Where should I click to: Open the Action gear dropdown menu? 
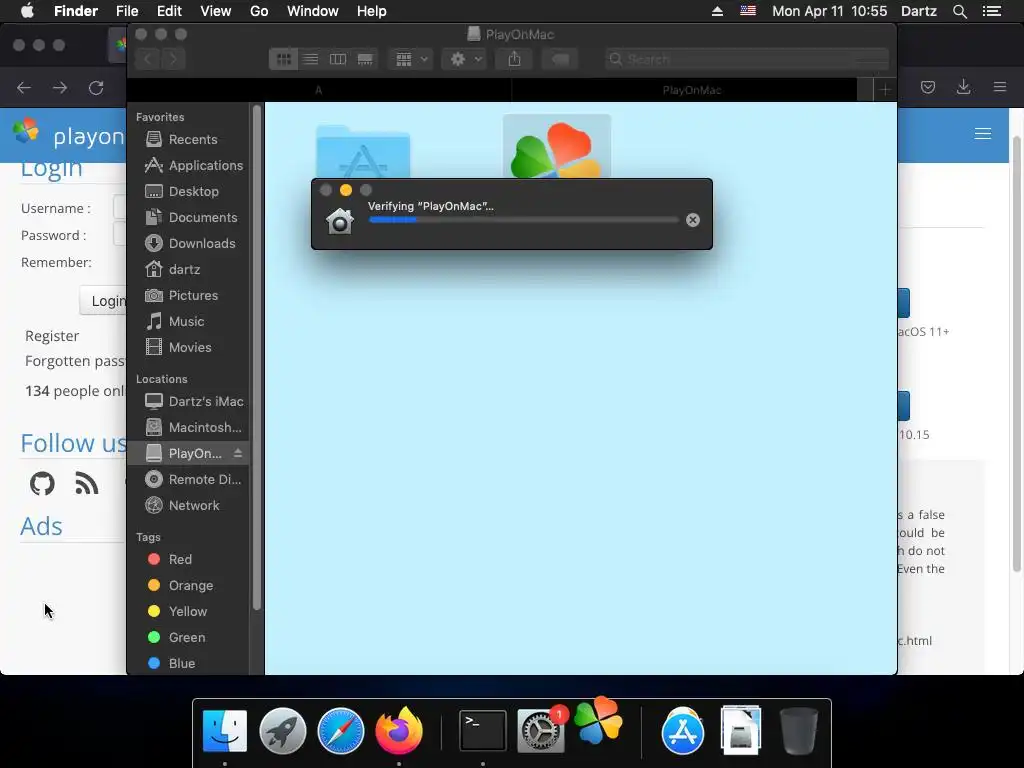[464, 59]
